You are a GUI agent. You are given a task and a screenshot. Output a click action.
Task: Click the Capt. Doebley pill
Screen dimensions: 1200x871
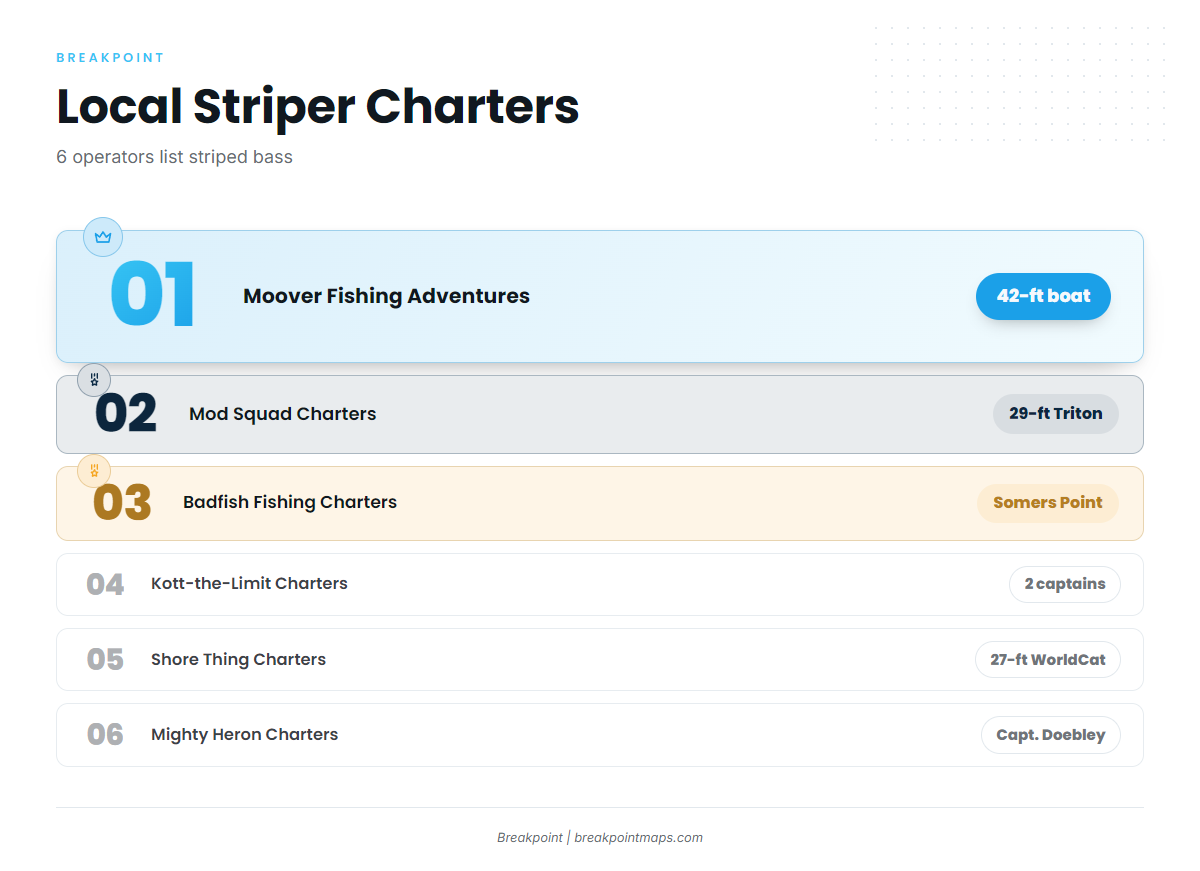[x=1050, y=735]
